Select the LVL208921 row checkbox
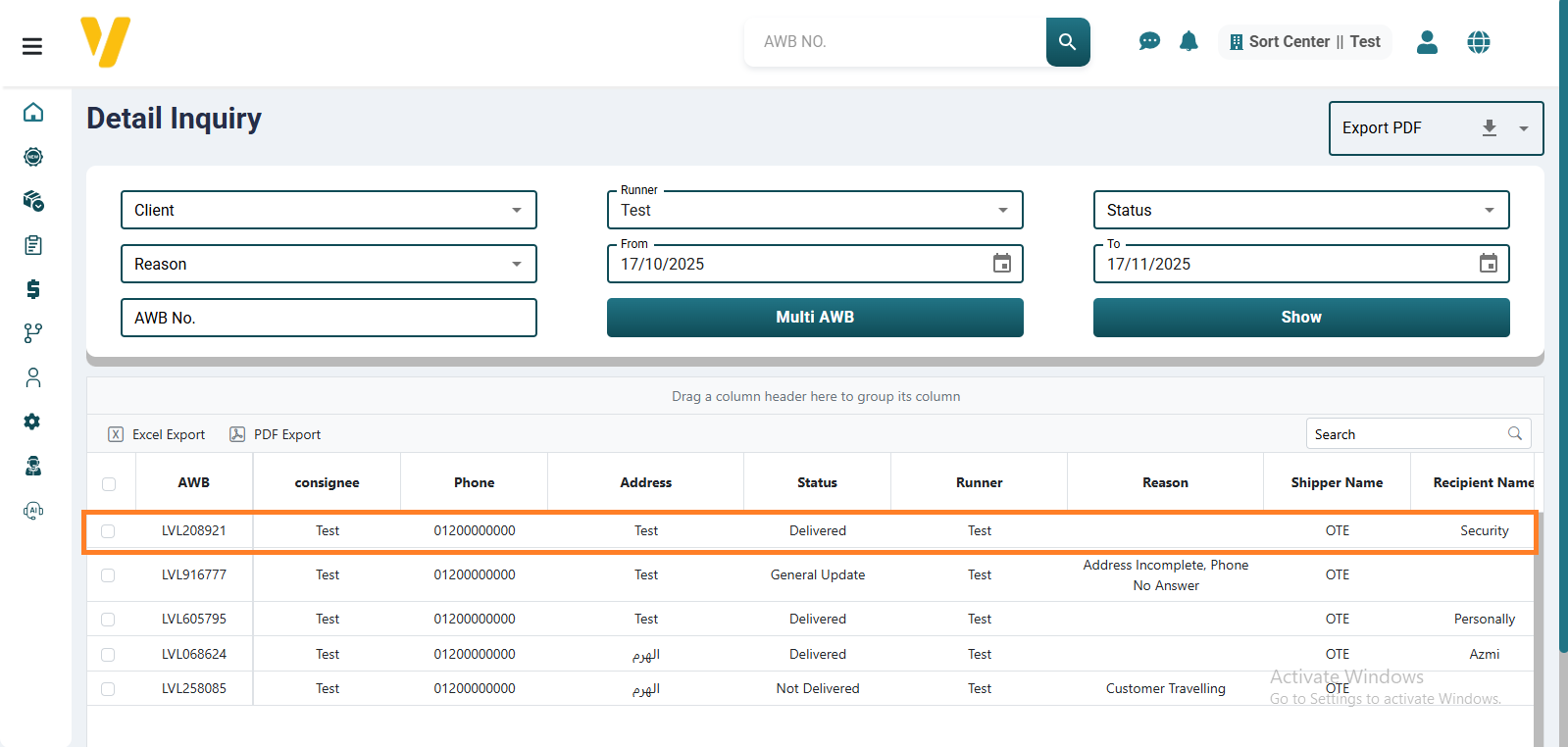 point(108,531)
